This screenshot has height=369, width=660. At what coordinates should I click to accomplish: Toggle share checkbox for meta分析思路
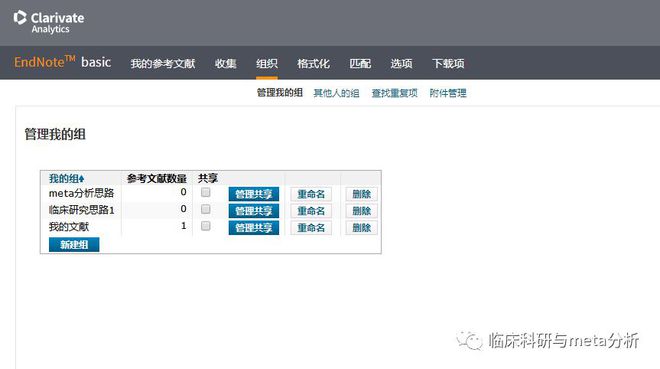click(x=205, y=192)
